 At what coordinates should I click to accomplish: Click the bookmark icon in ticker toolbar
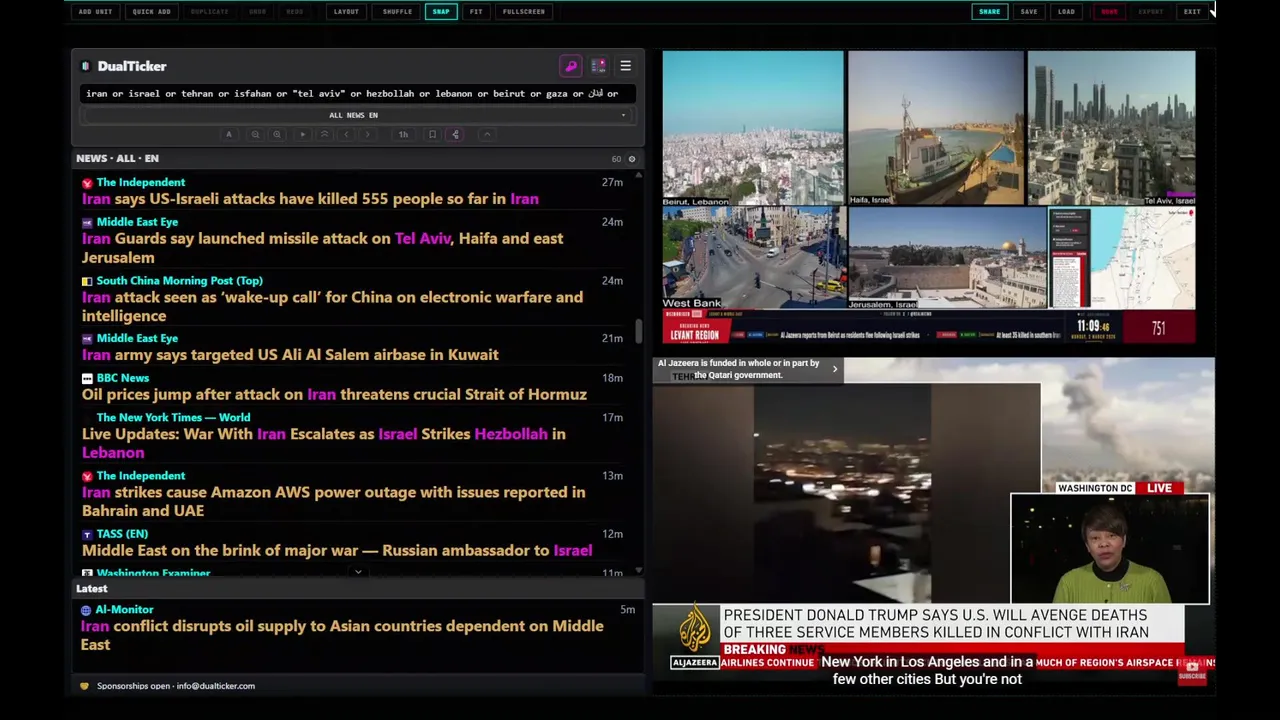[432, 134]
